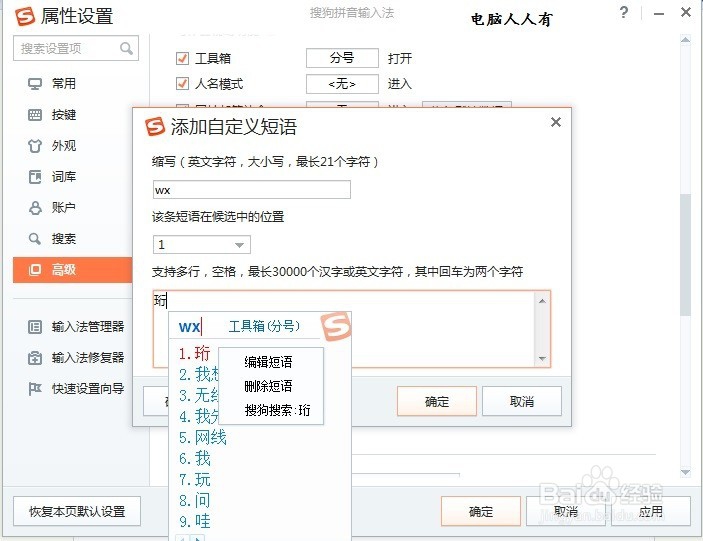Click the main settings scrollbar thumb
The height and width of the screenshot is (541, 703).
[685, 255]
